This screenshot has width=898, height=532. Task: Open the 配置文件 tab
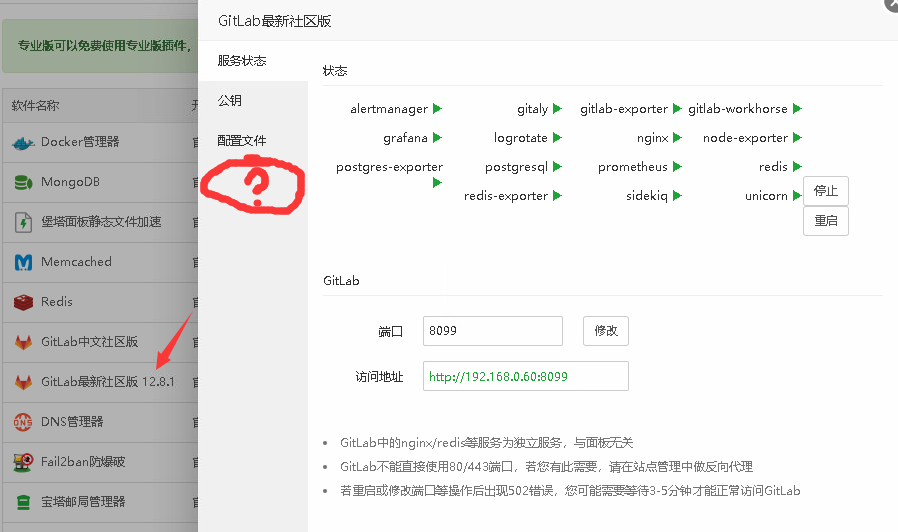[x=253, y=141]
